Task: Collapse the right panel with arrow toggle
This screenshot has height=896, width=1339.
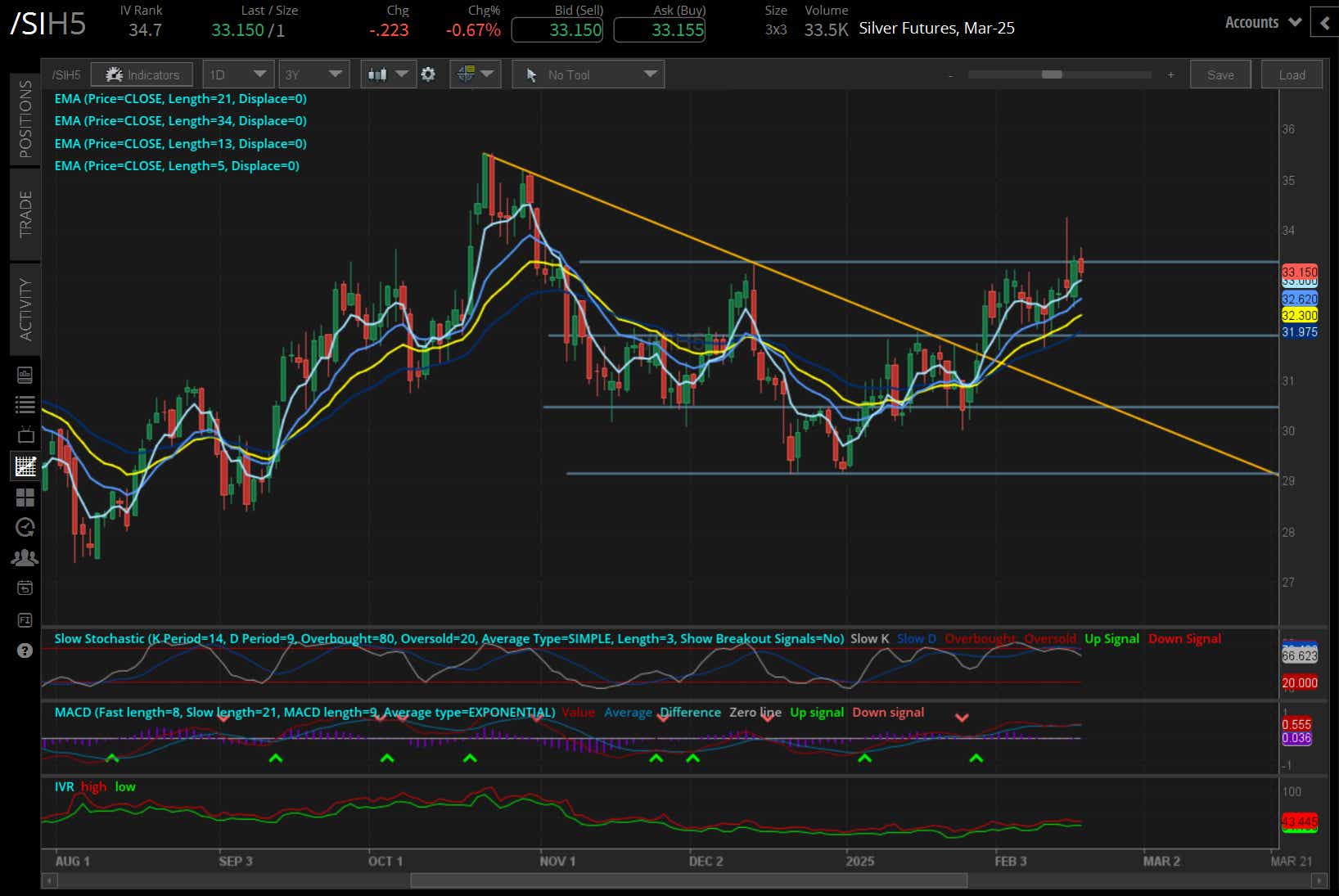Action: (1324, 23)
